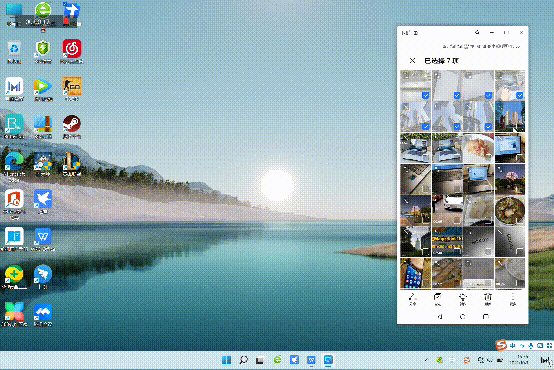Tap the phone's recent apps square

pyautogui.click(x=486, y=317)
